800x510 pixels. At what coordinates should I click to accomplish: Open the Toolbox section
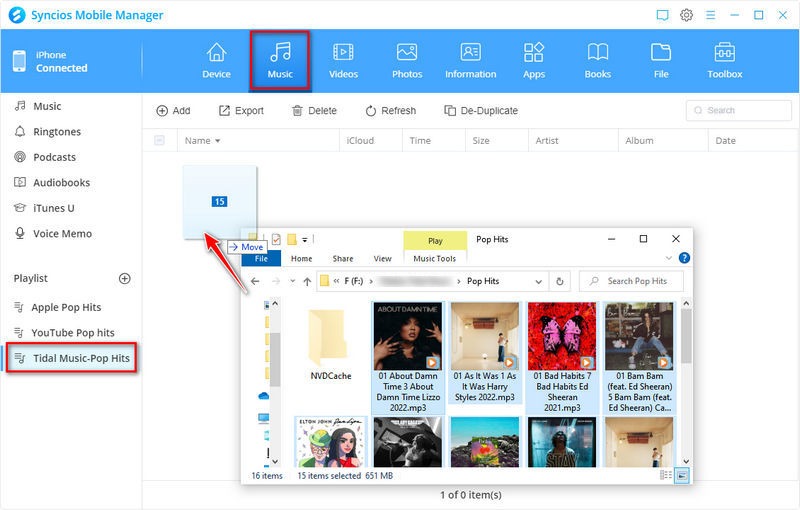click(x=724, y=61)
